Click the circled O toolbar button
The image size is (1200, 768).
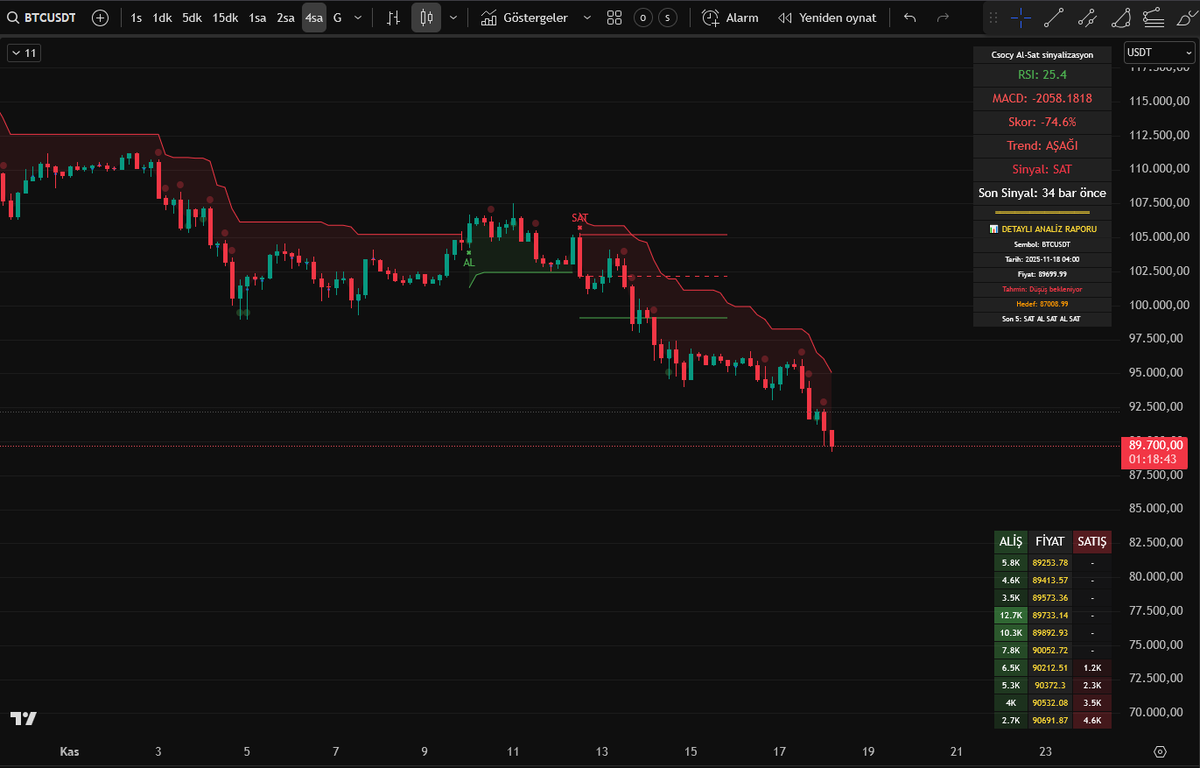pyautogui.click(x=642, y=18)
